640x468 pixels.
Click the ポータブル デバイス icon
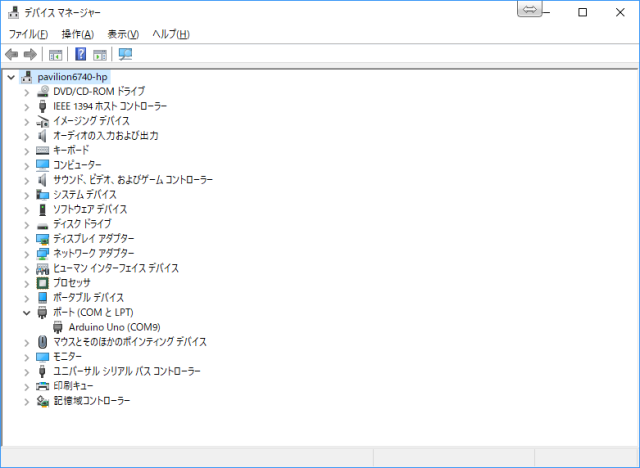[42, 297]
